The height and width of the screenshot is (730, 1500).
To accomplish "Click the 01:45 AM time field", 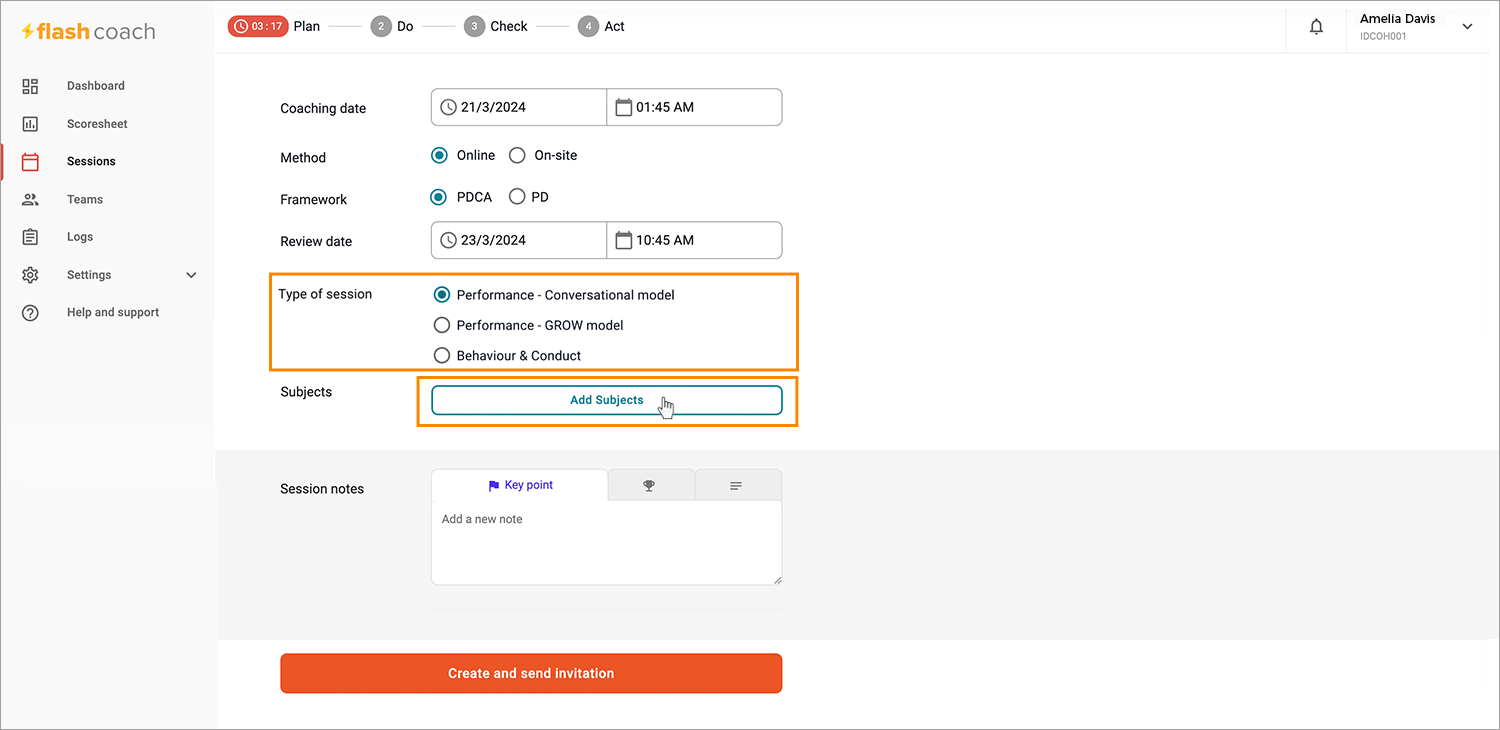I will [695, 107].
